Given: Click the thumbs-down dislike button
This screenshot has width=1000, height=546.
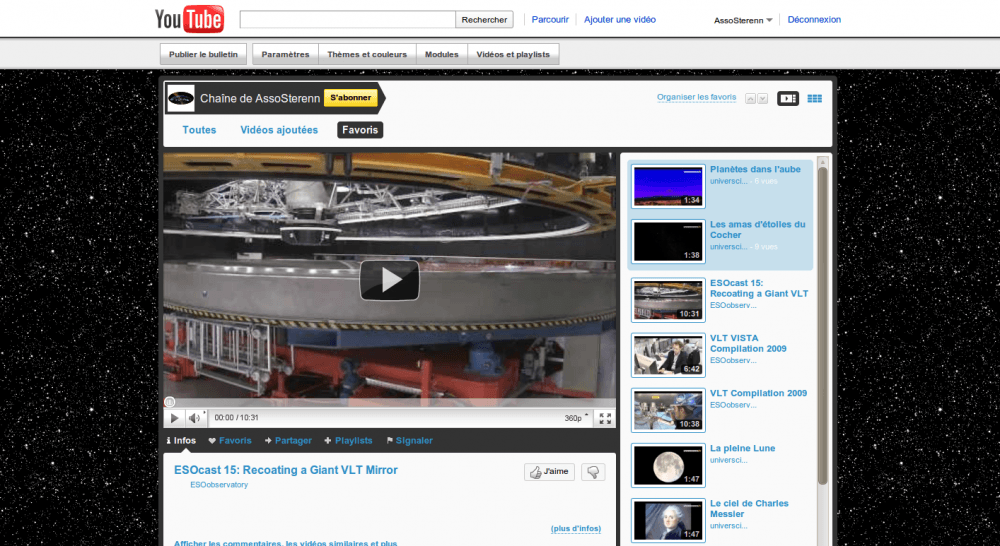Looking at the screenshot, I should coord(594,472).
